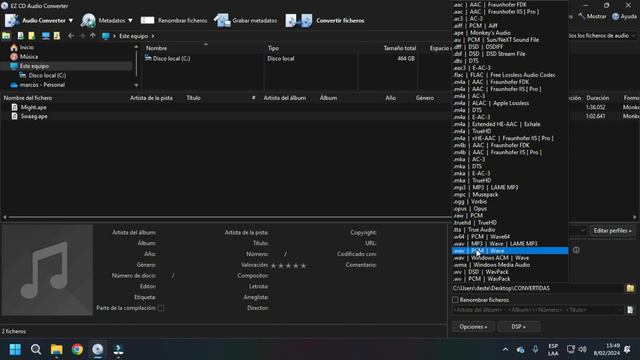
Task: Sort by Nombre del fichero column
Action: (x=28, y=98)
